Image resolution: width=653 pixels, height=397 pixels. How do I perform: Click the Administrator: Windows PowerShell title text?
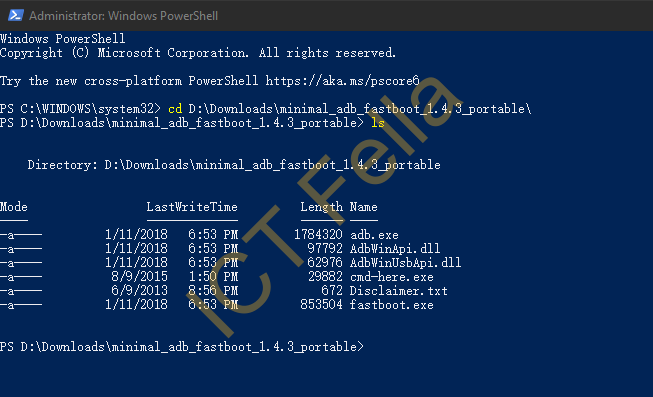[123, 16]
